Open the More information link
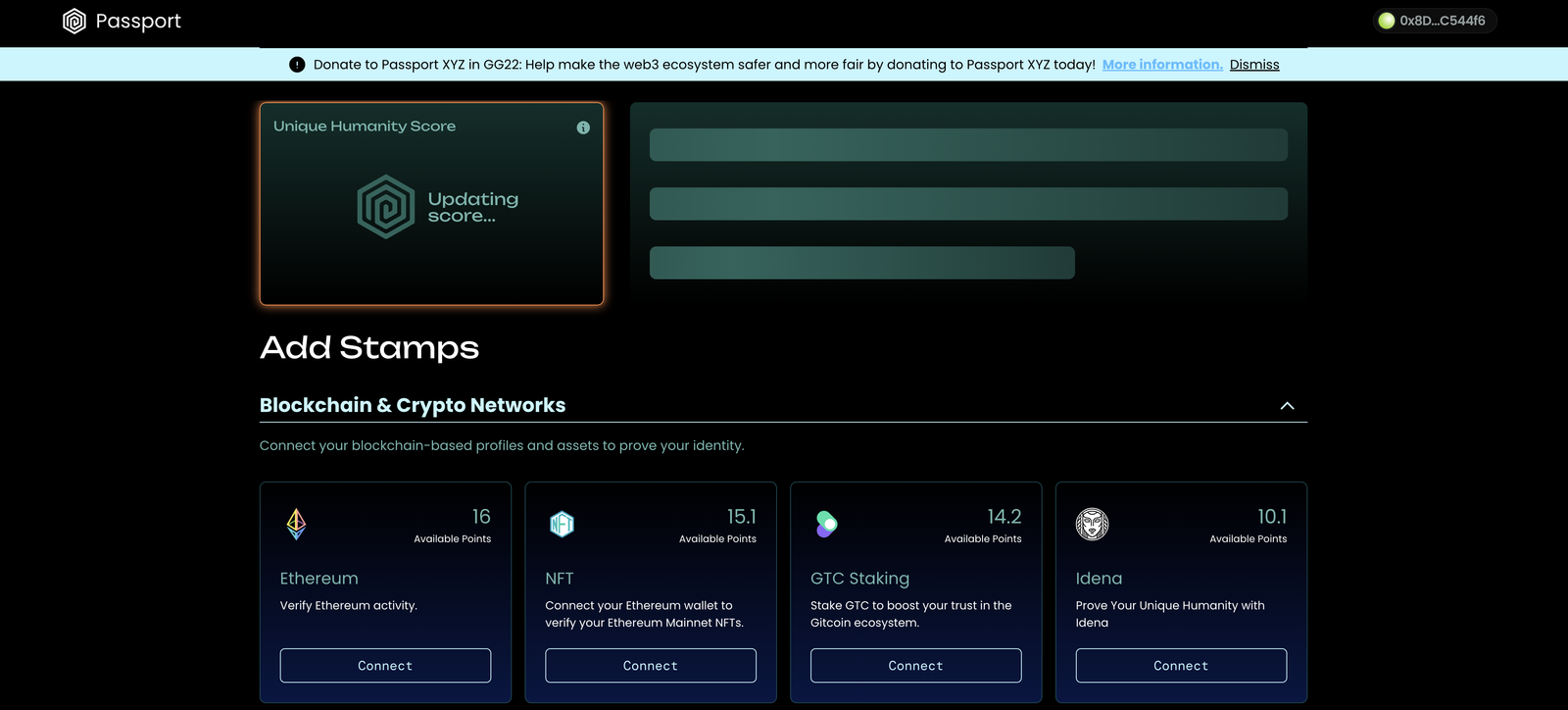The height and width of the screenshot is (710, 1568). pyautogui.click(x=1162, y=65)
